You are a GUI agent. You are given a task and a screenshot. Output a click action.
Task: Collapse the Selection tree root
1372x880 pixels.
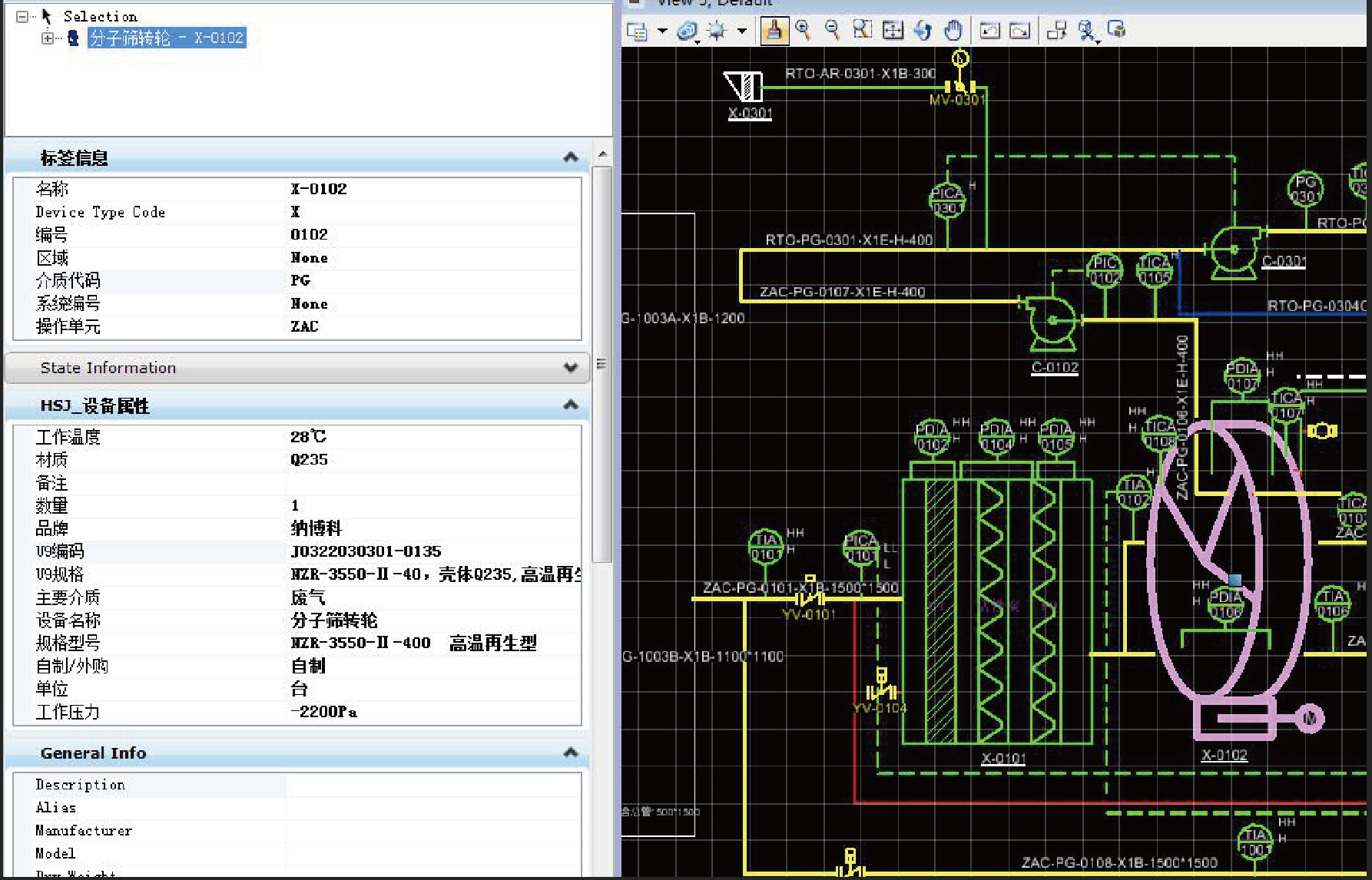point(22,16)
